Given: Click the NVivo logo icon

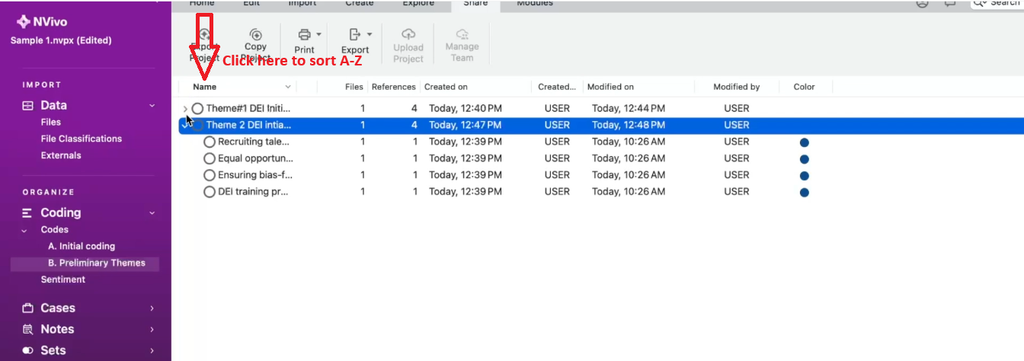Looking at the screenshot, I should click(x=24, y=22).
